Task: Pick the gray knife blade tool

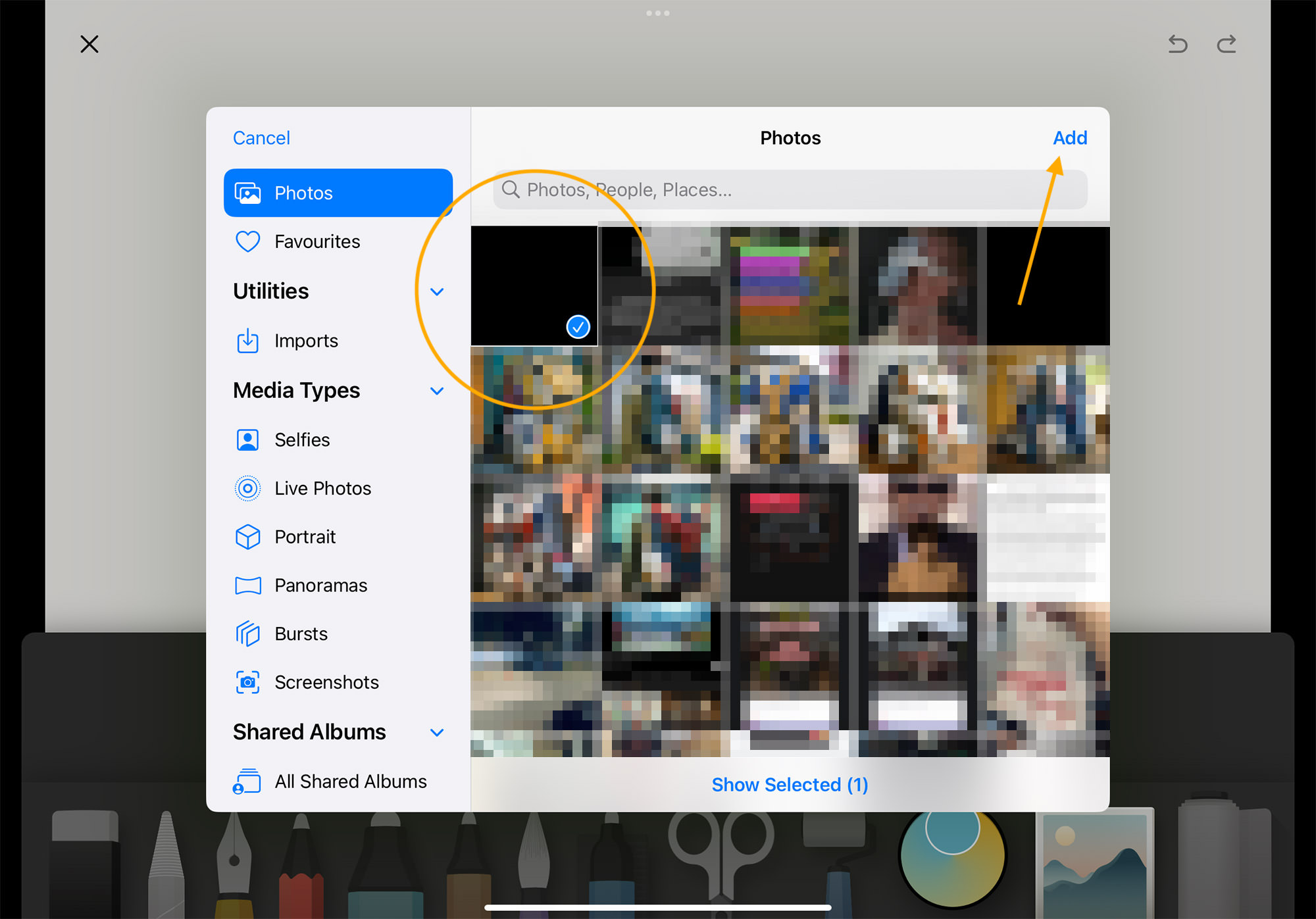Action: coord(166,864)
